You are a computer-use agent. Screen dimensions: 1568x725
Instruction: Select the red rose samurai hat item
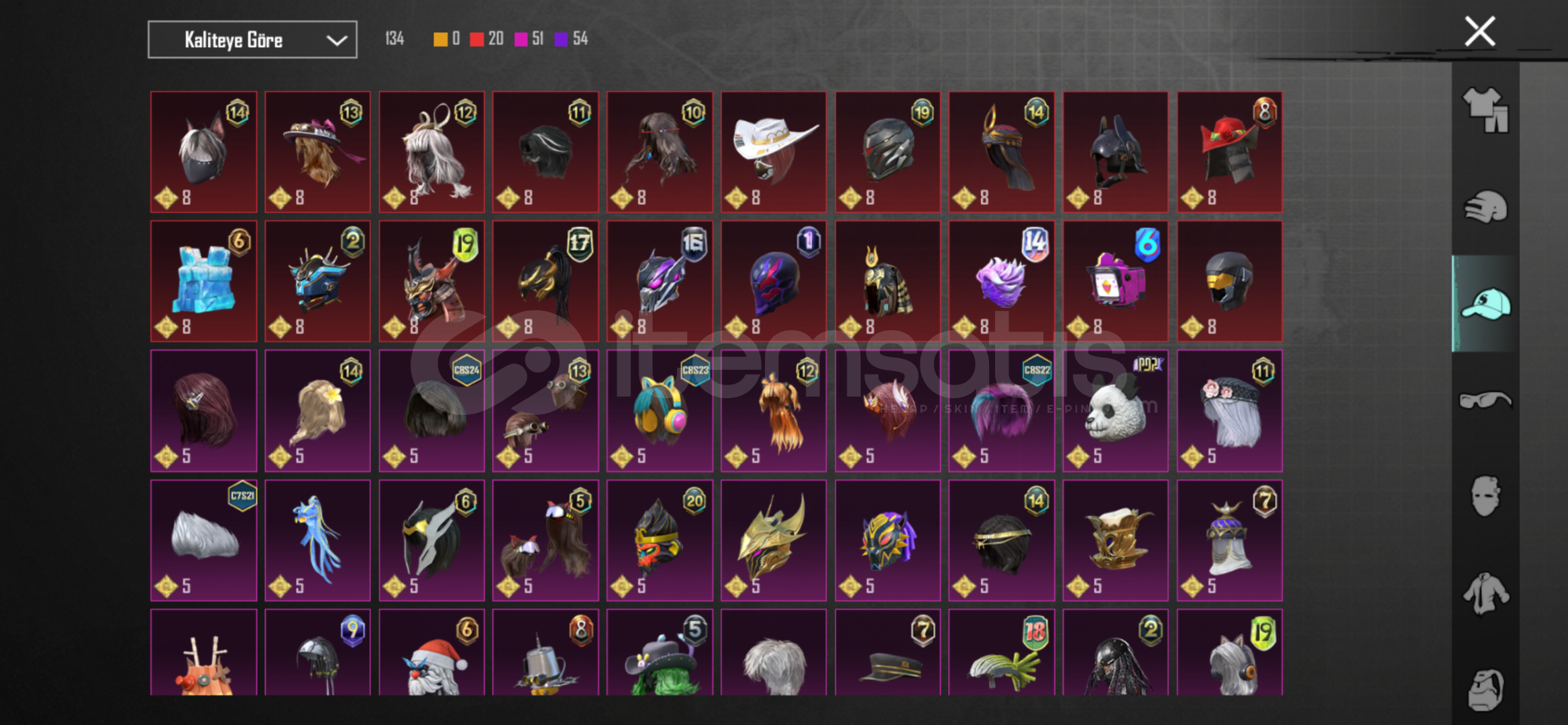1229,152
